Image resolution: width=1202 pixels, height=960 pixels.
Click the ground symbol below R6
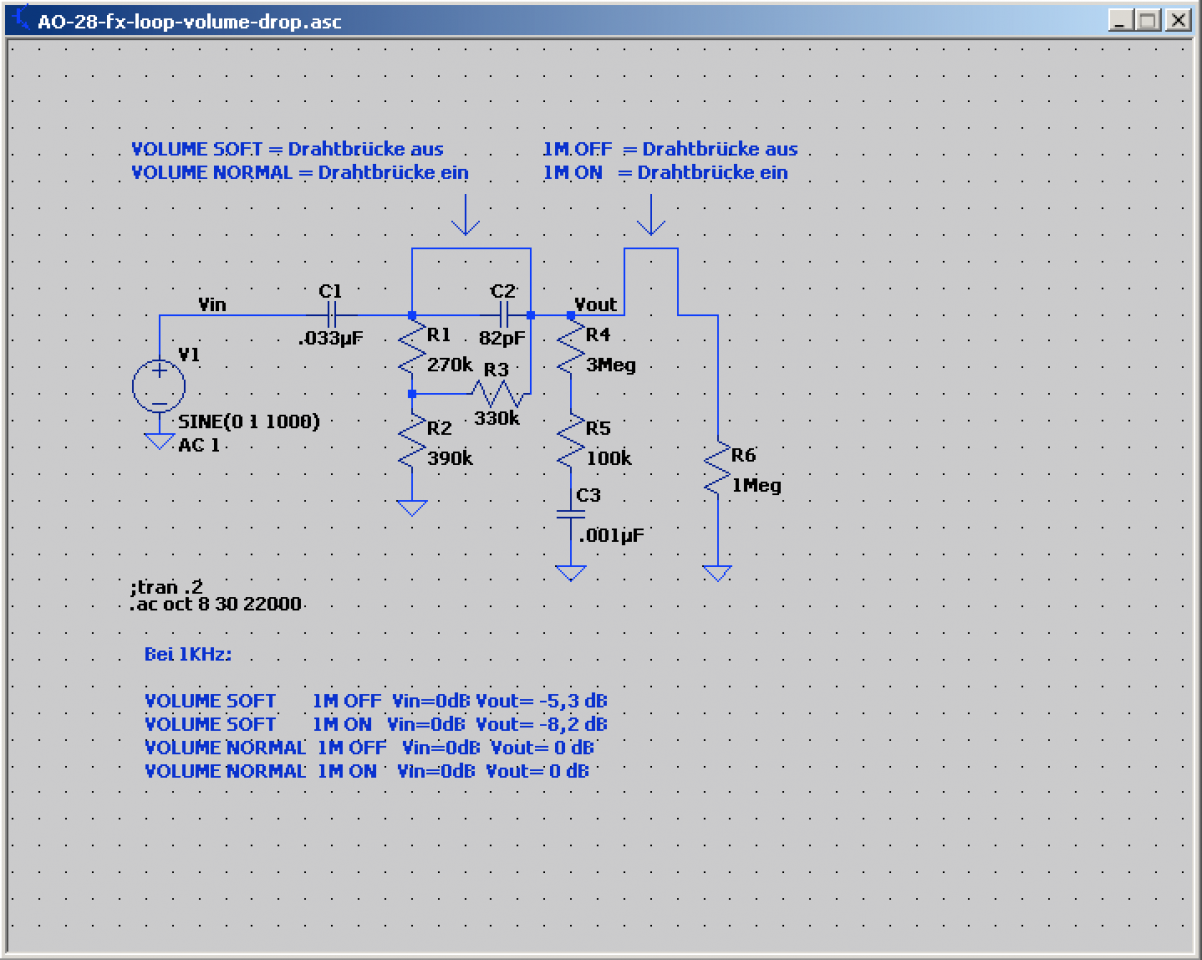click(717, 573)
